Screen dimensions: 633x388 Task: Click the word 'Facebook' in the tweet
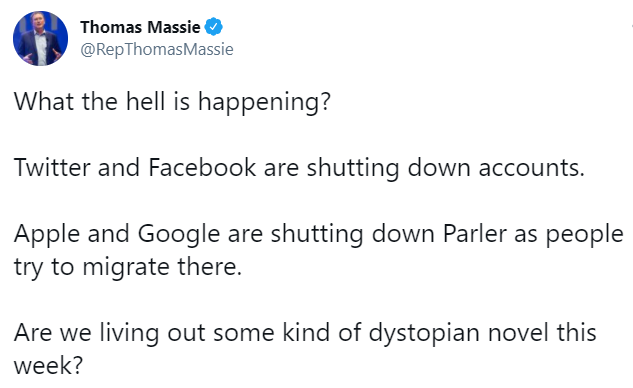coord(202,167)
